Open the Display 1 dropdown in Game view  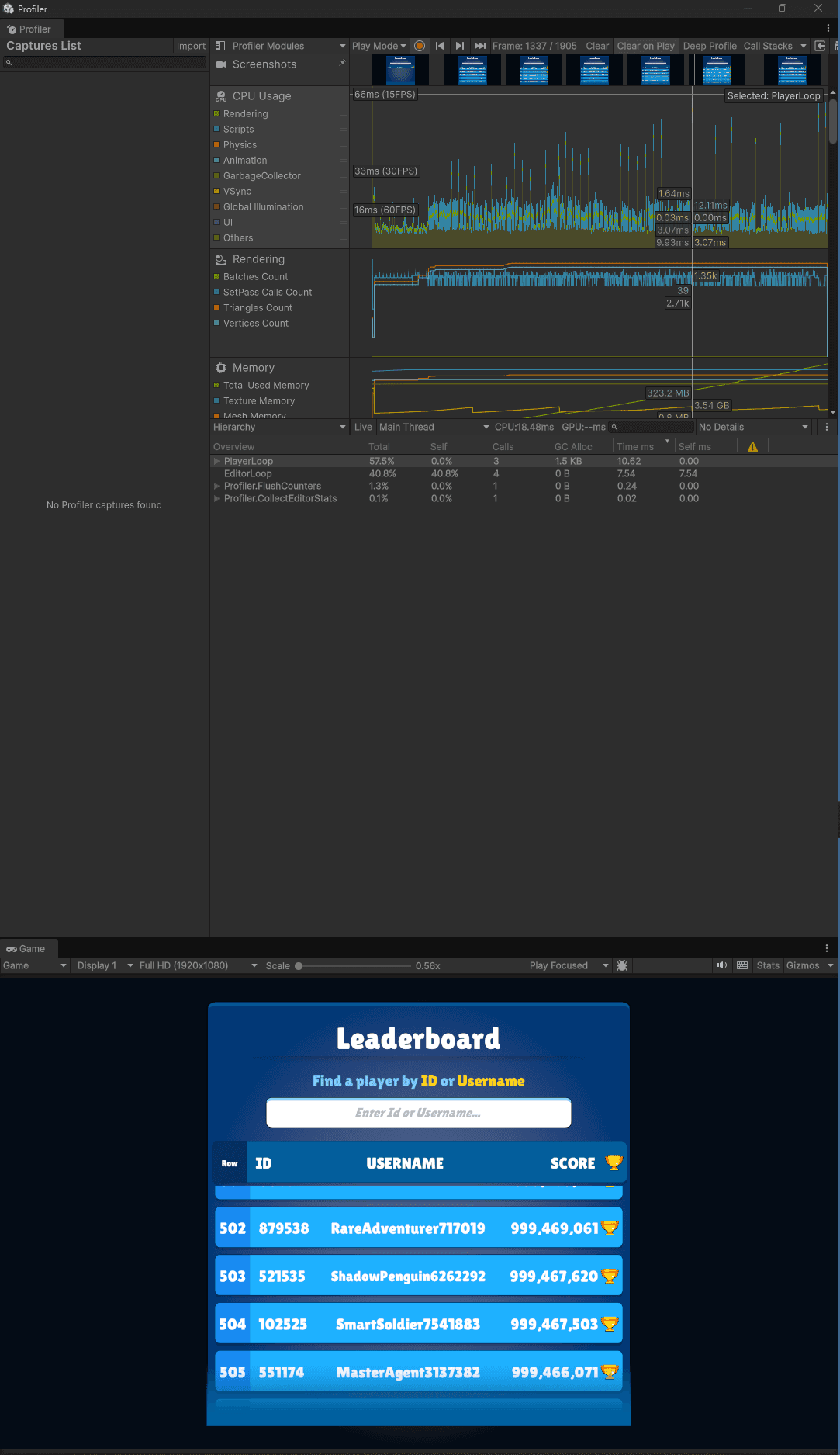click(x=104, y=965)
